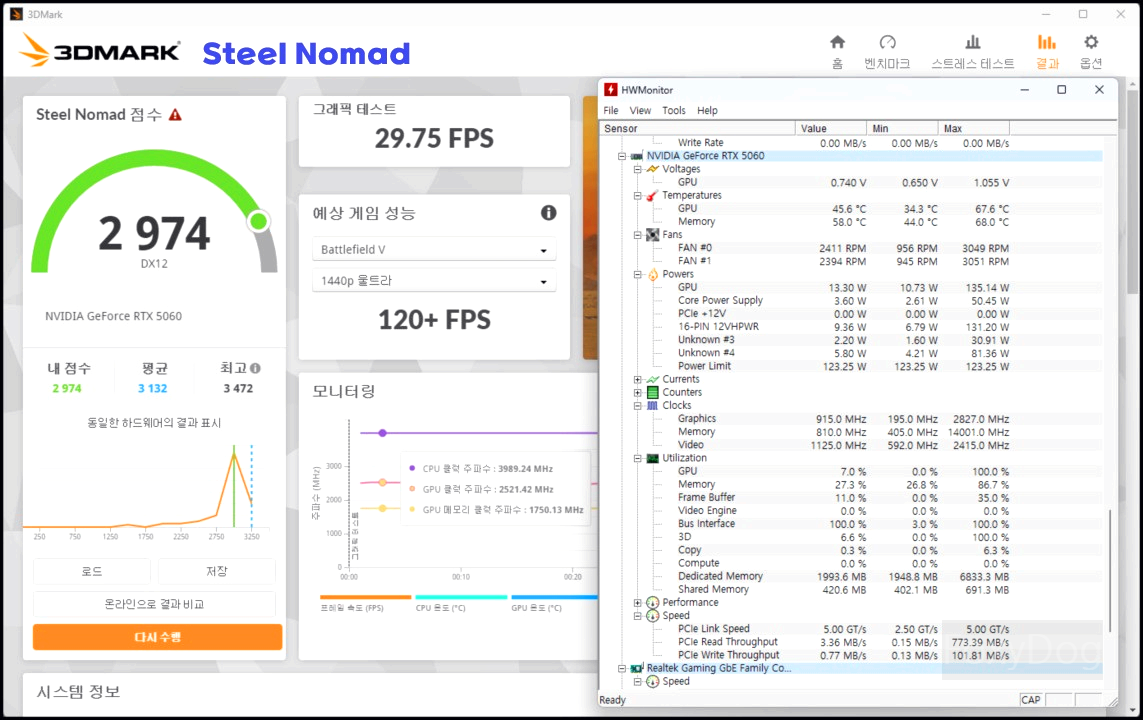The image size is (1143, 720).
Task: Click the Sensor column header
Action: click(698, 128)
